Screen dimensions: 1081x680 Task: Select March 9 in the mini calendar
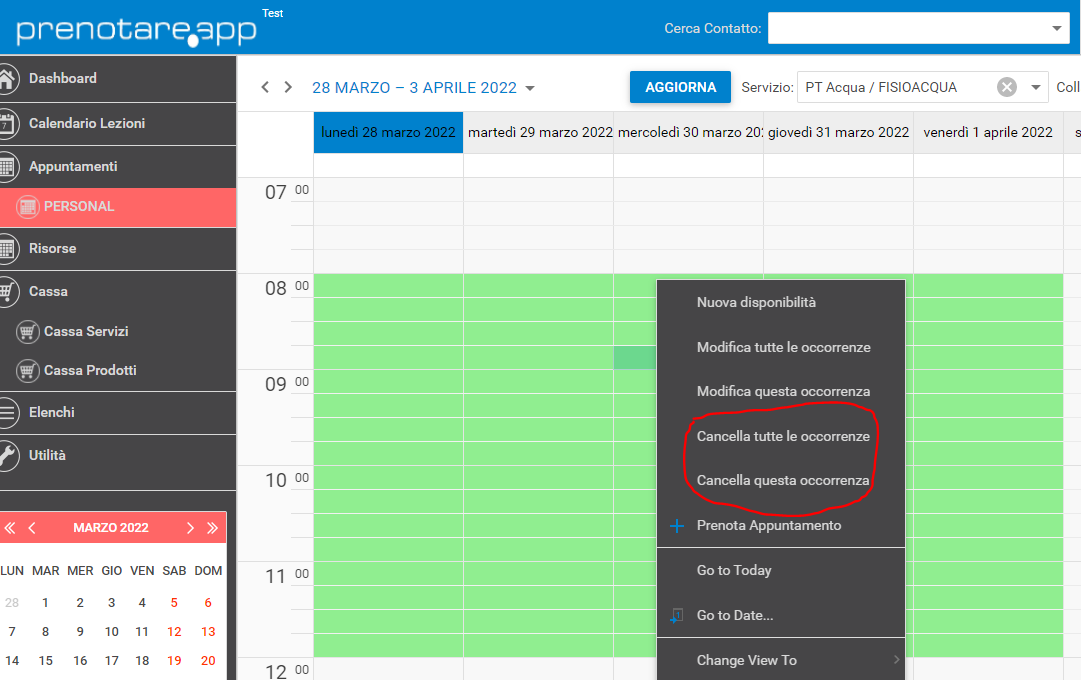(x=80, y=631)
